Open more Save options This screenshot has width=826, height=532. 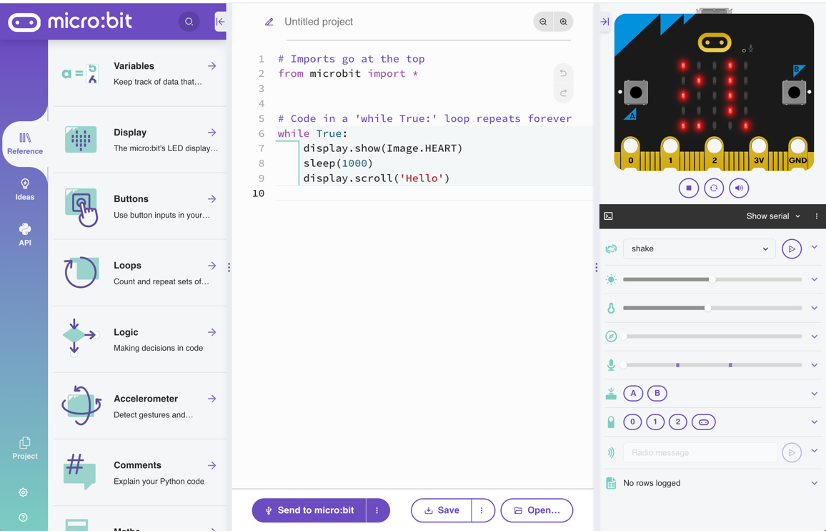(482, 510)
